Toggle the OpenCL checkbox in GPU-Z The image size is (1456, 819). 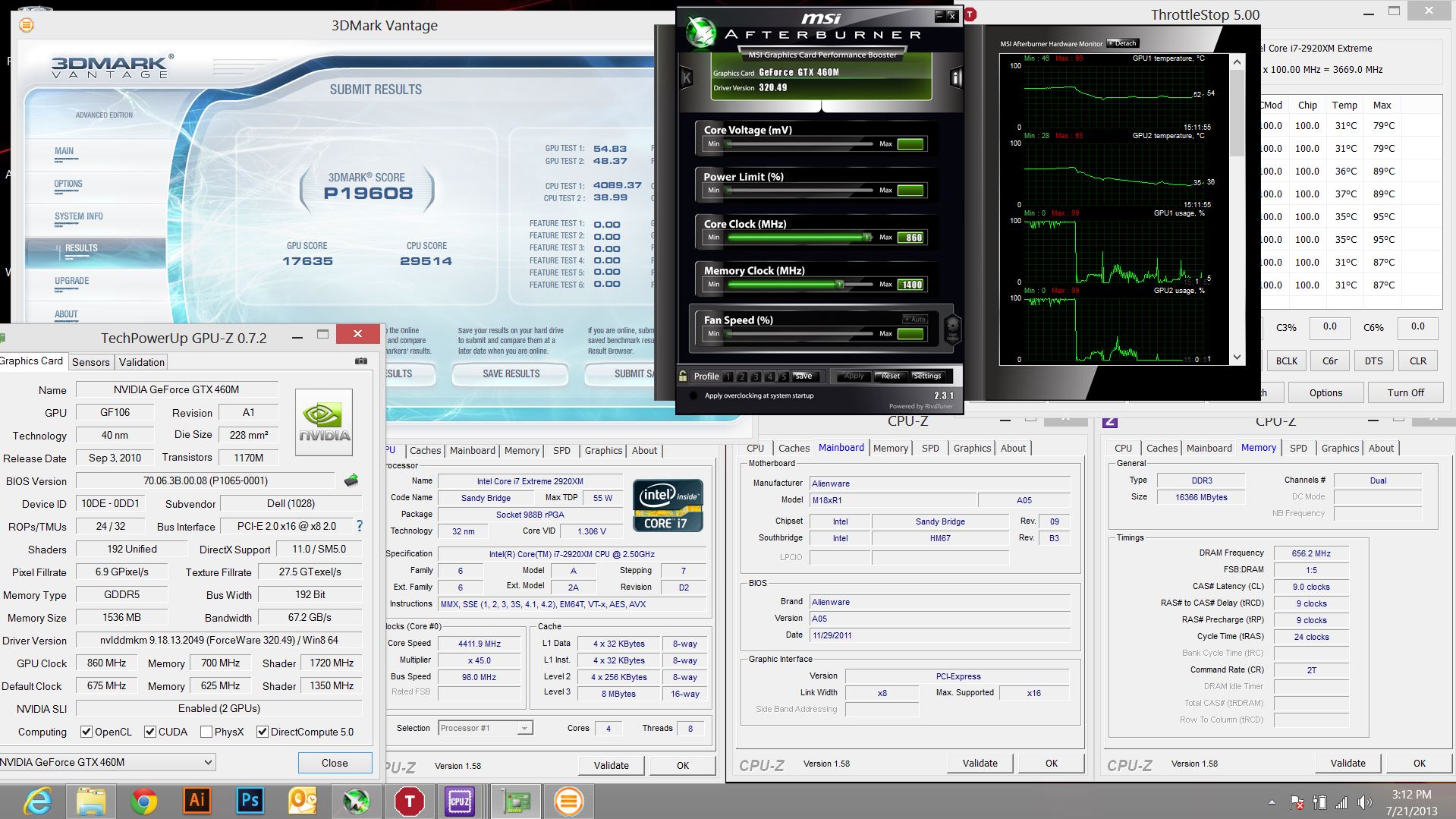coord(86,732)
